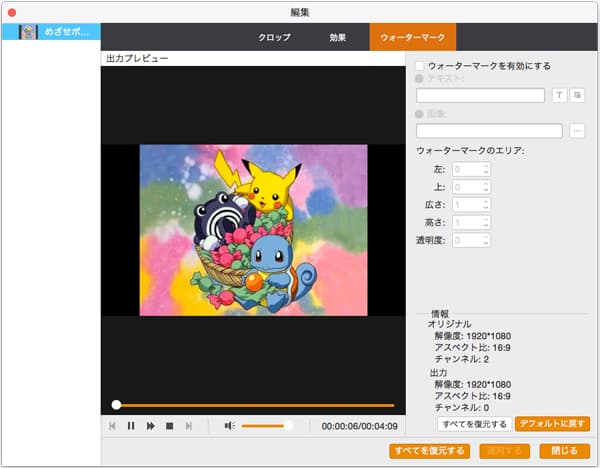Click すべてを復元する in the info panel
Viewport: 600px width, 468px height.
click(474, 424)
